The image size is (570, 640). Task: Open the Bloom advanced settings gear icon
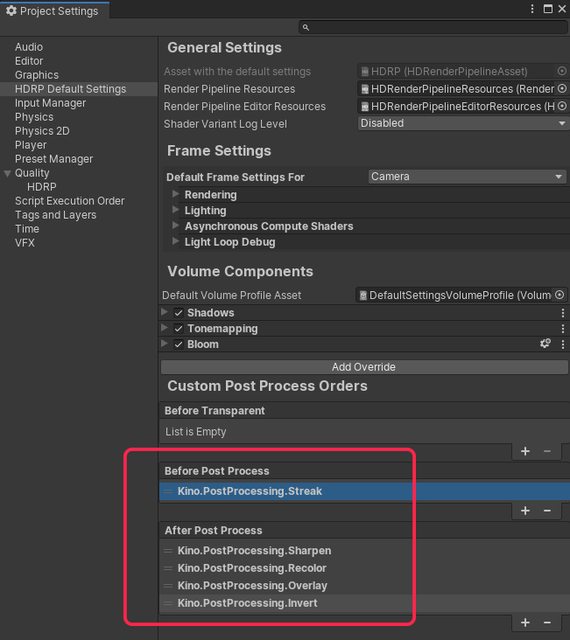(x=545, y=344)
